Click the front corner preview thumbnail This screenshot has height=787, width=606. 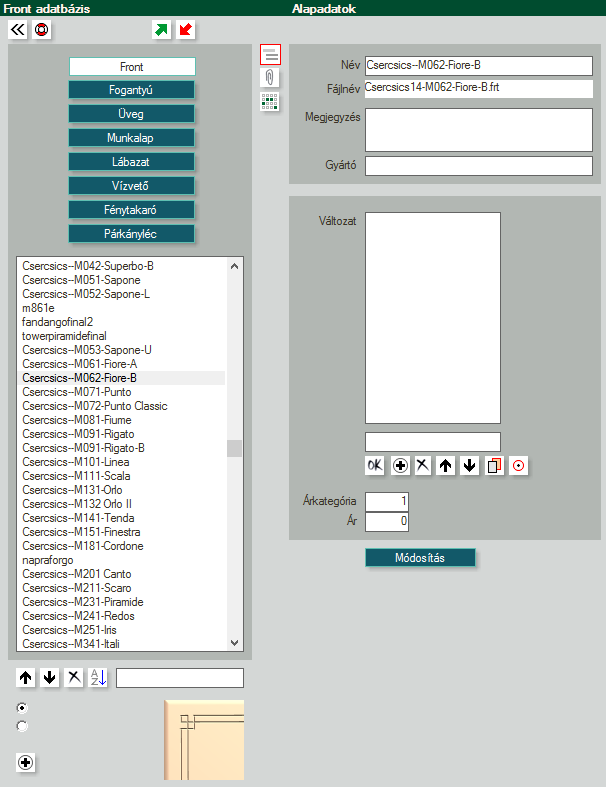(204, 740)
